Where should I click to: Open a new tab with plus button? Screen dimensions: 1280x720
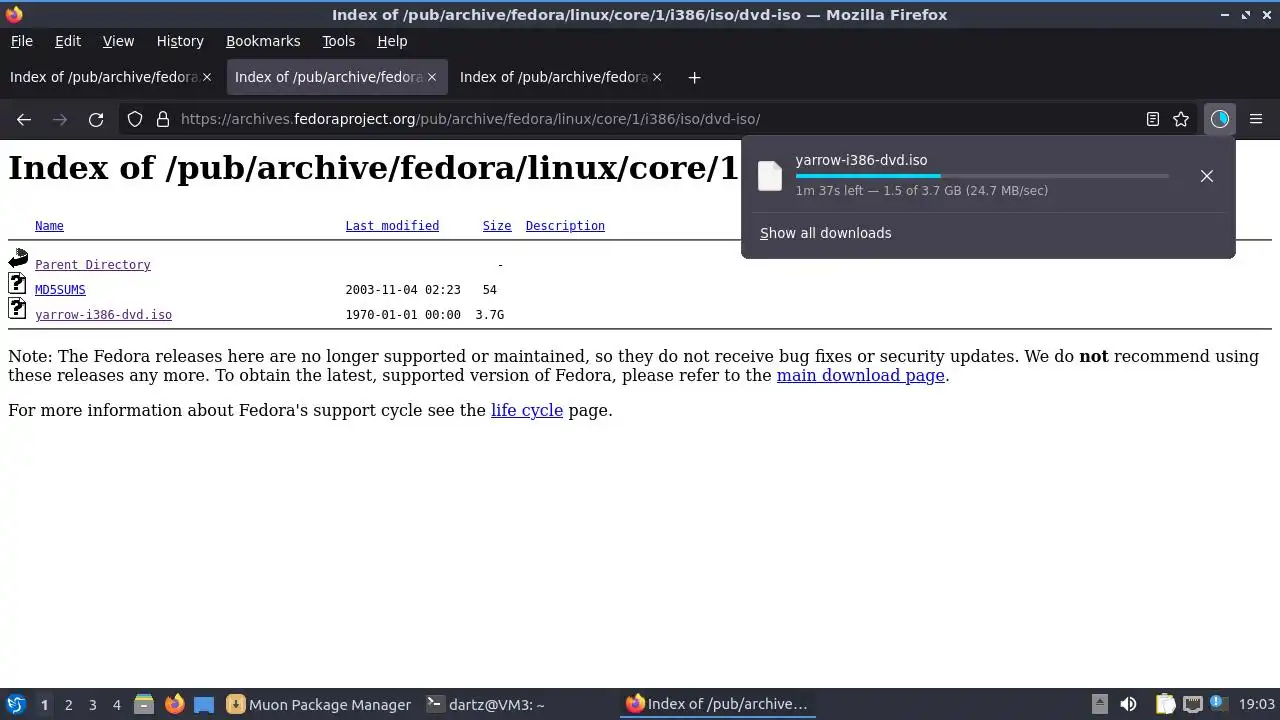tap(694, 77)
